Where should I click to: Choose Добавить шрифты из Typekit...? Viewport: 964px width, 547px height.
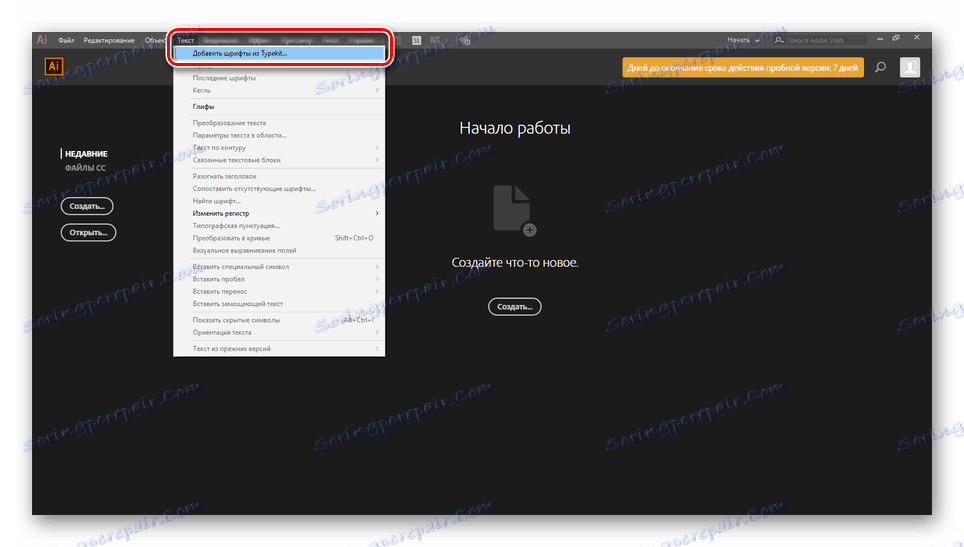click(279, 53)
